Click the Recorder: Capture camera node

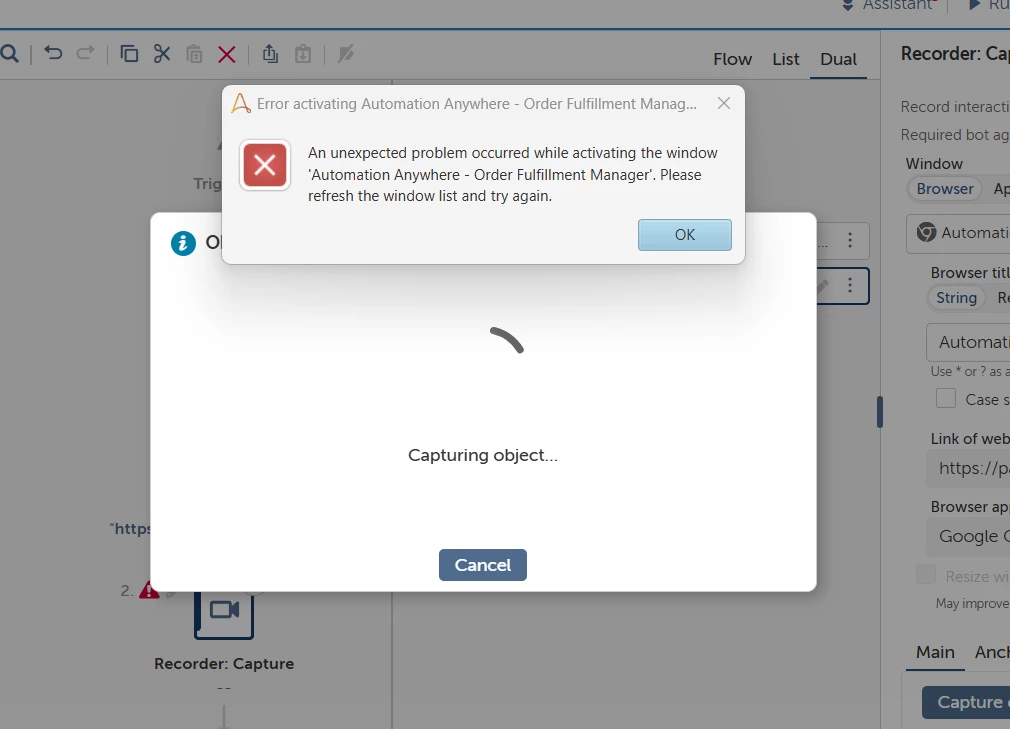click(224, 612)
